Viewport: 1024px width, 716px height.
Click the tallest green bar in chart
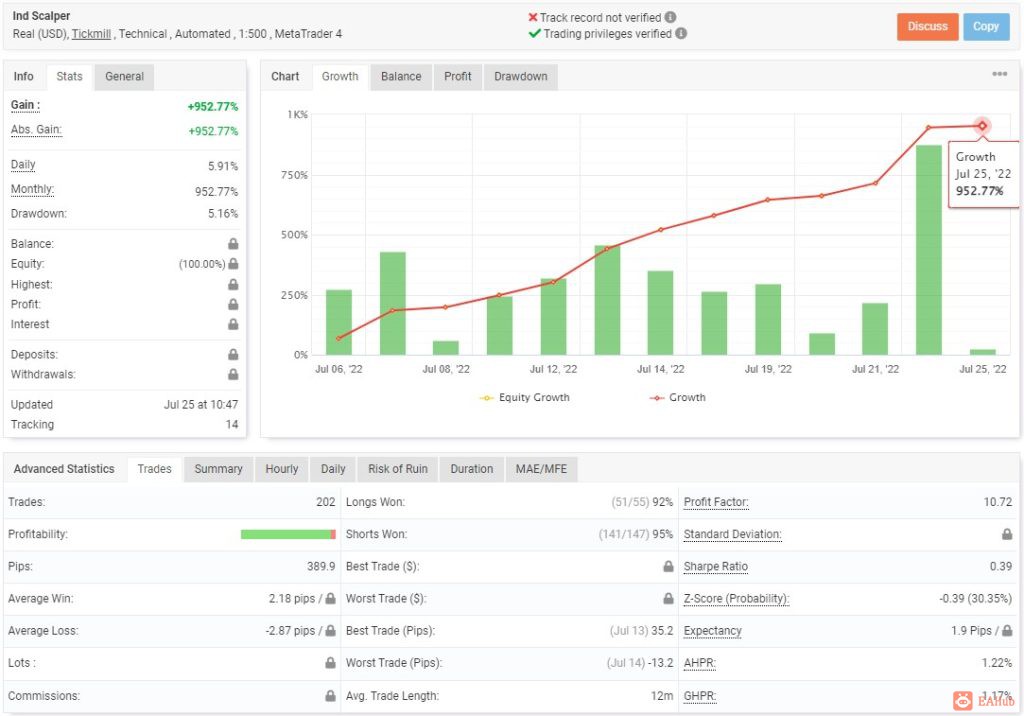[x=929, y=250]
